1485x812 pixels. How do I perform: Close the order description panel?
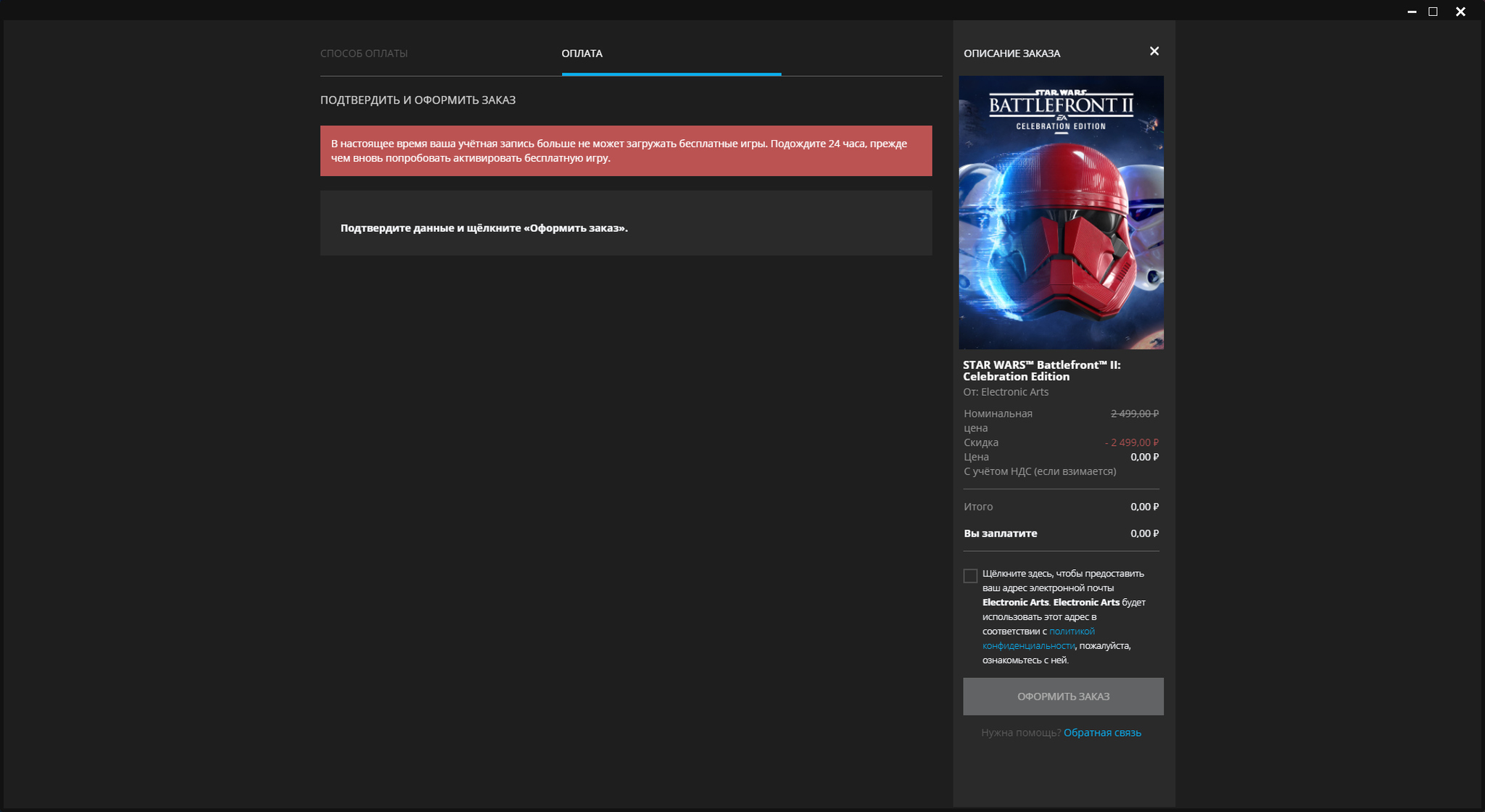[1154, 51]
